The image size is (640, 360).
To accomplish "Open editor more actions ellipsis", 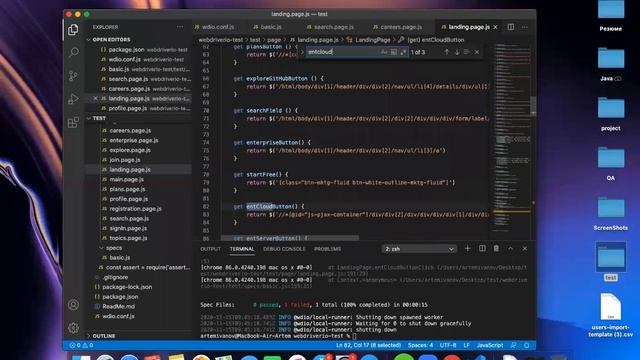I will tap(525, 27).
